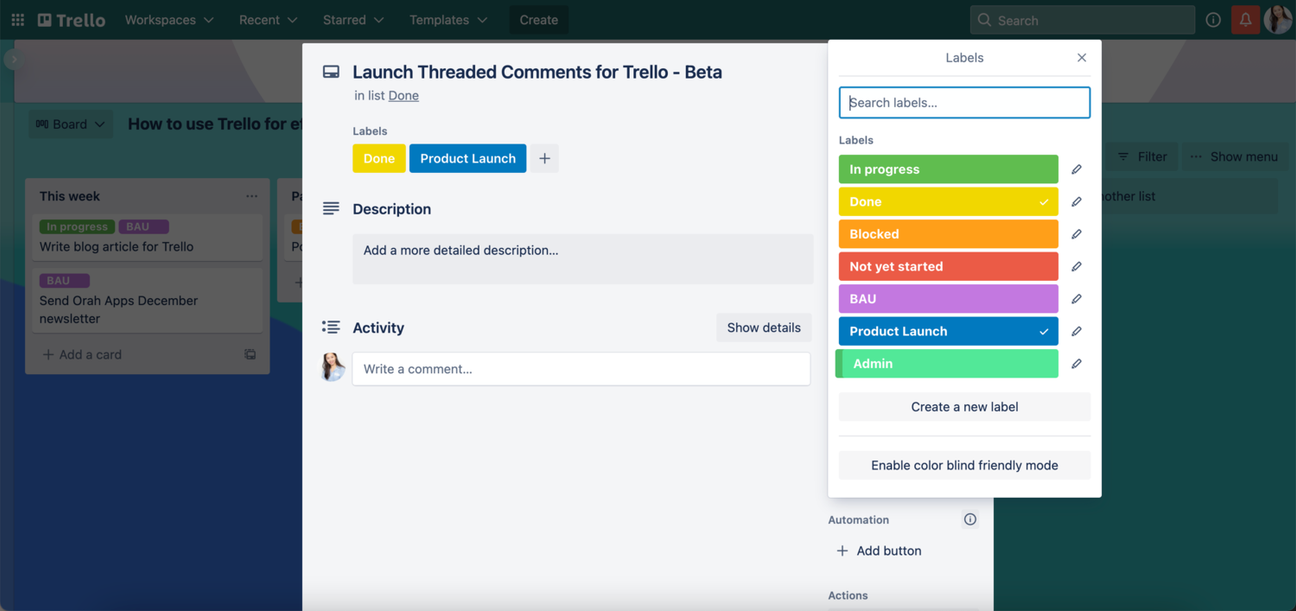
Task: Edit the Done label pencil
Action: 1076,202
